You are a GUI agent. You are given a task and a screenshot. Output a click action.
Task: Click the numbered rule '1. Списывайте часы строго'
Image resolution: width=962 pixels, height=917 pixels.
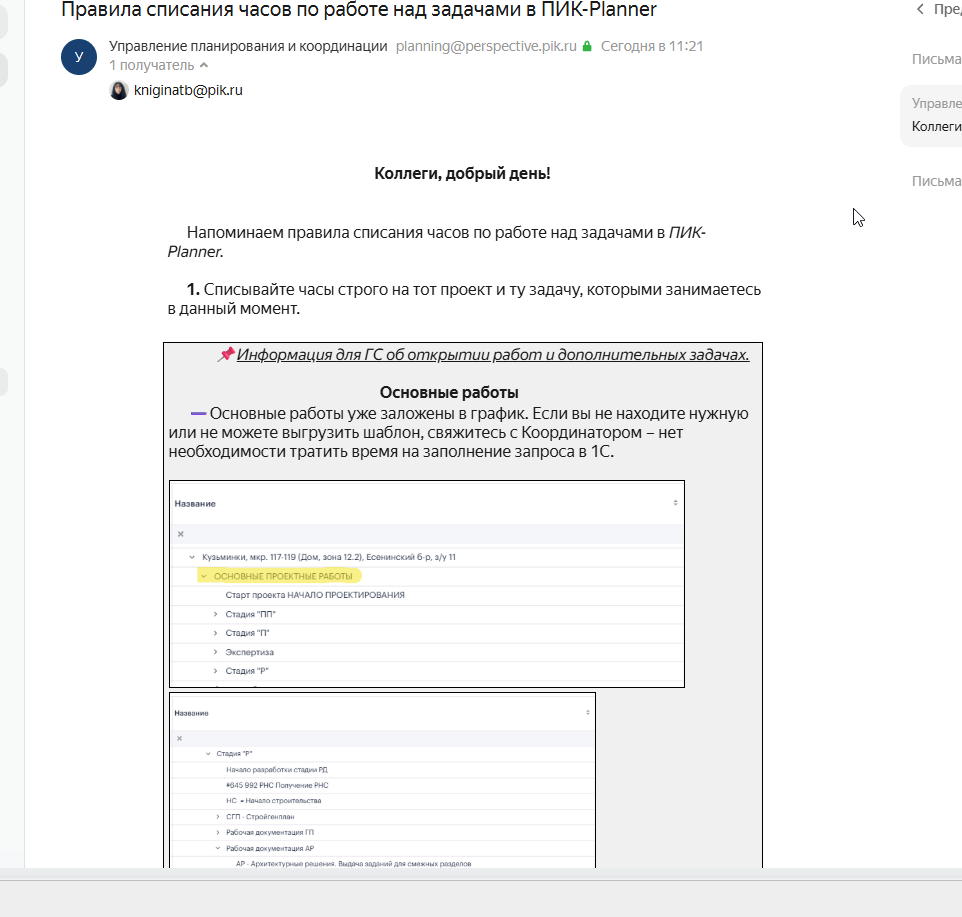point(464,299)
